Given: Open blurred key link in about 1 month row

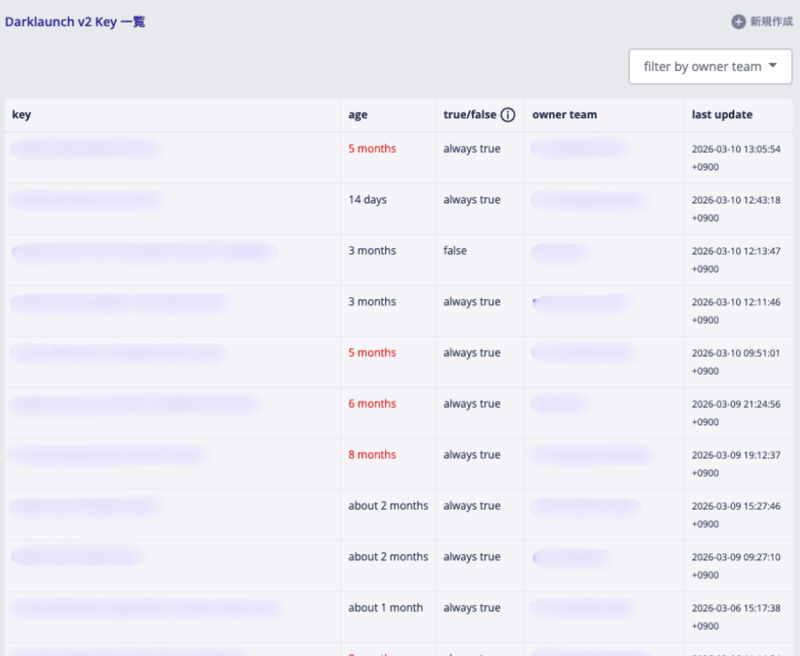Looking at the screenshot, I should [146, 608].
